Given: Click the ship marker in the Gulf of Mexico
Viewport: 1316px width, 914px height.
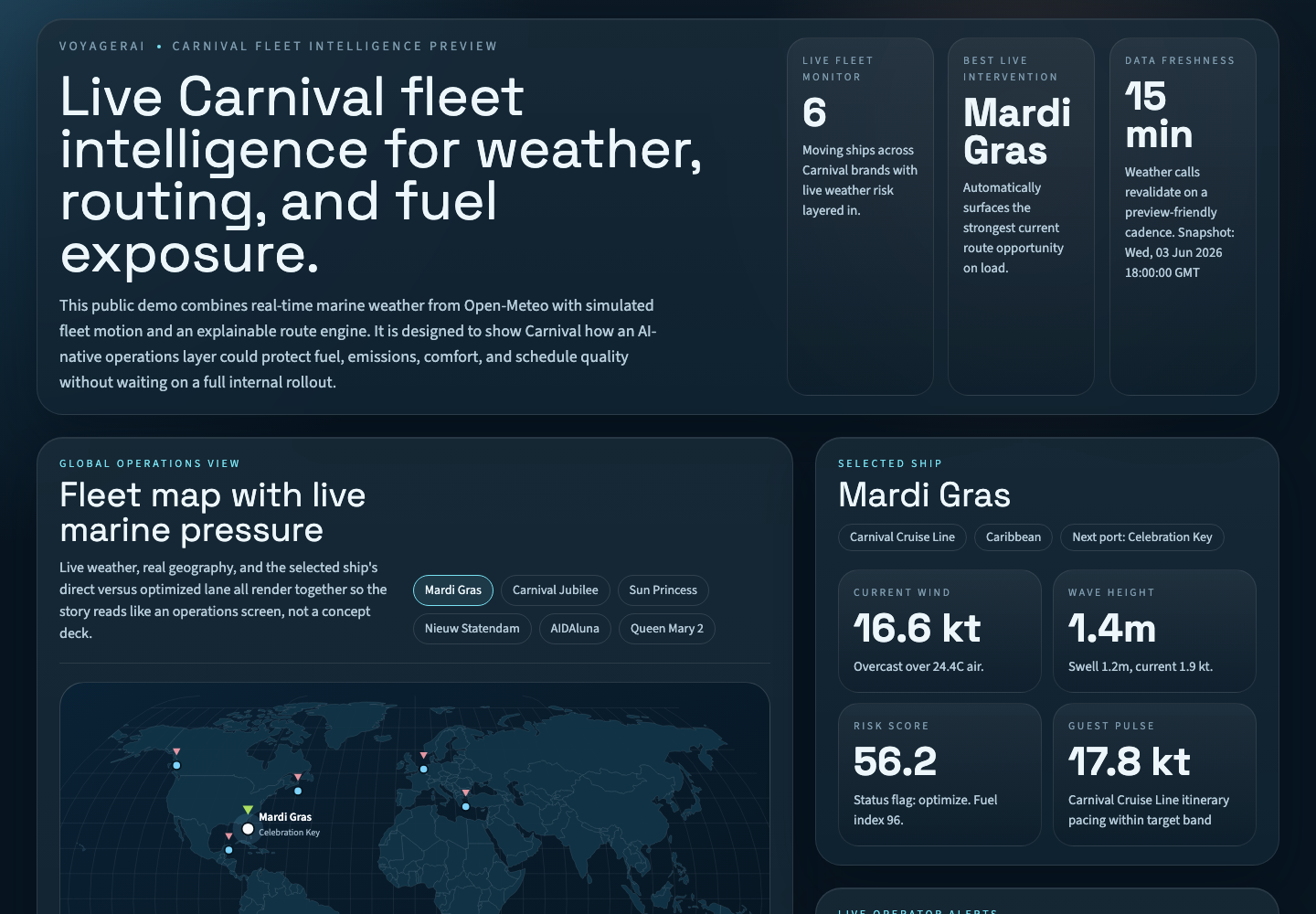Looking at the screenshot, I should (x=228, y=850).
